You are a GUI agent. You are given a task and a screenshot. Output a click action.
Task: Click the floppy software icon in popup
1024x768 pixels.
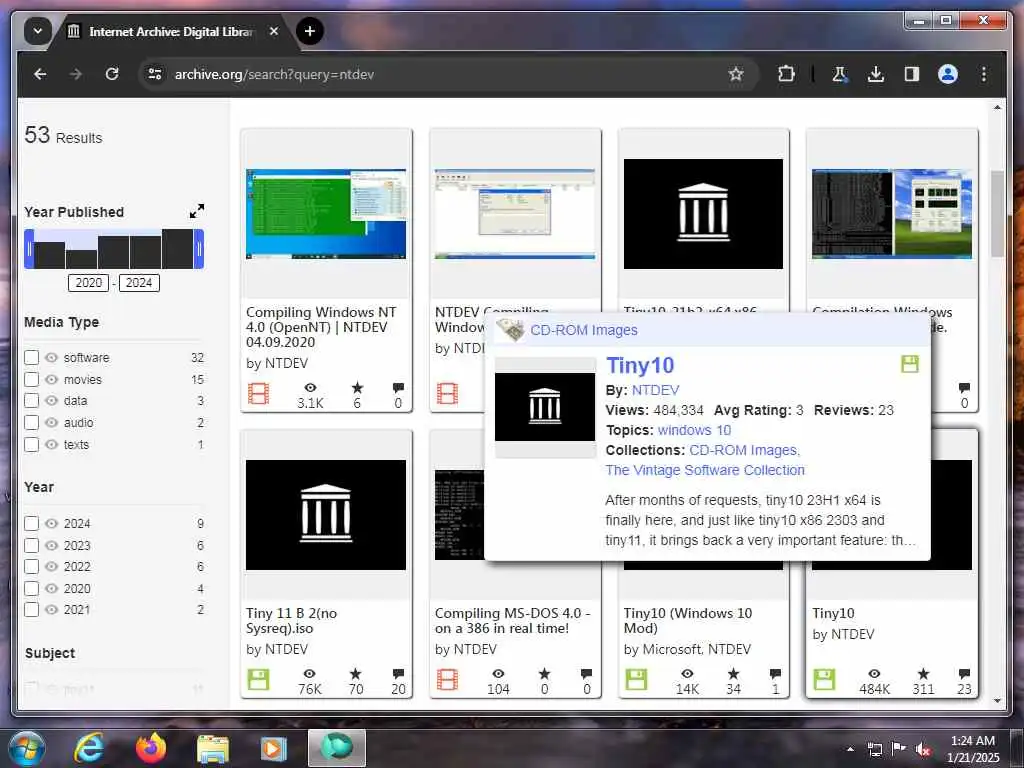pyautogui.click(x=910, y=364)
